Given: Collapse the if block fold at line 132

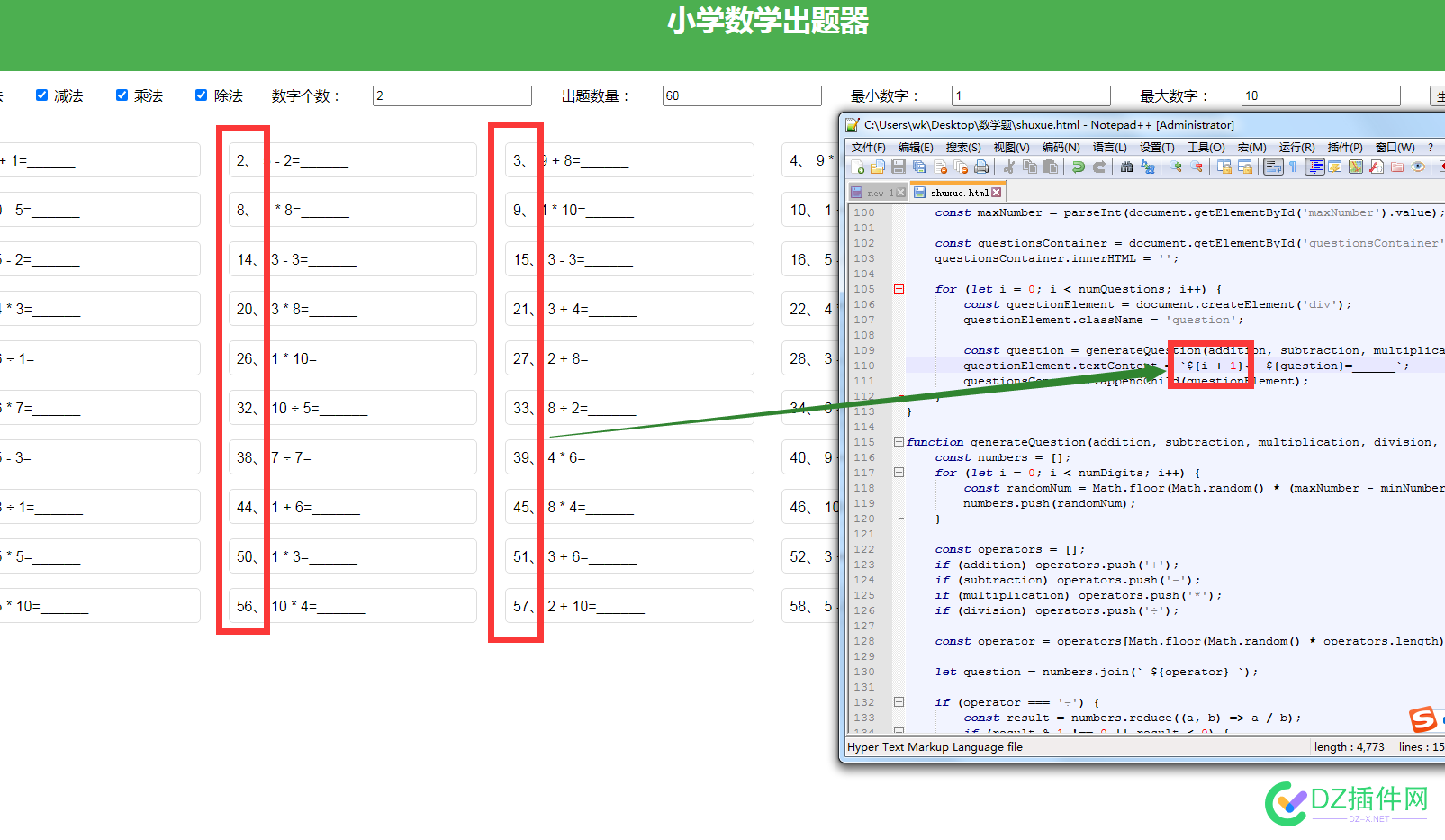Looking at the screenshot, I should point(899,702).
